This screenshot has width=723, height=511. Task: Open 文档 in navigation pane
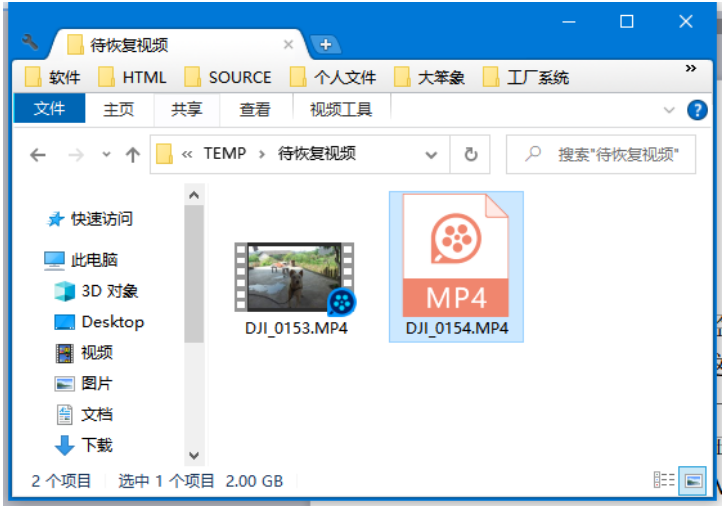pyautogui.click(x=84, y=414)
